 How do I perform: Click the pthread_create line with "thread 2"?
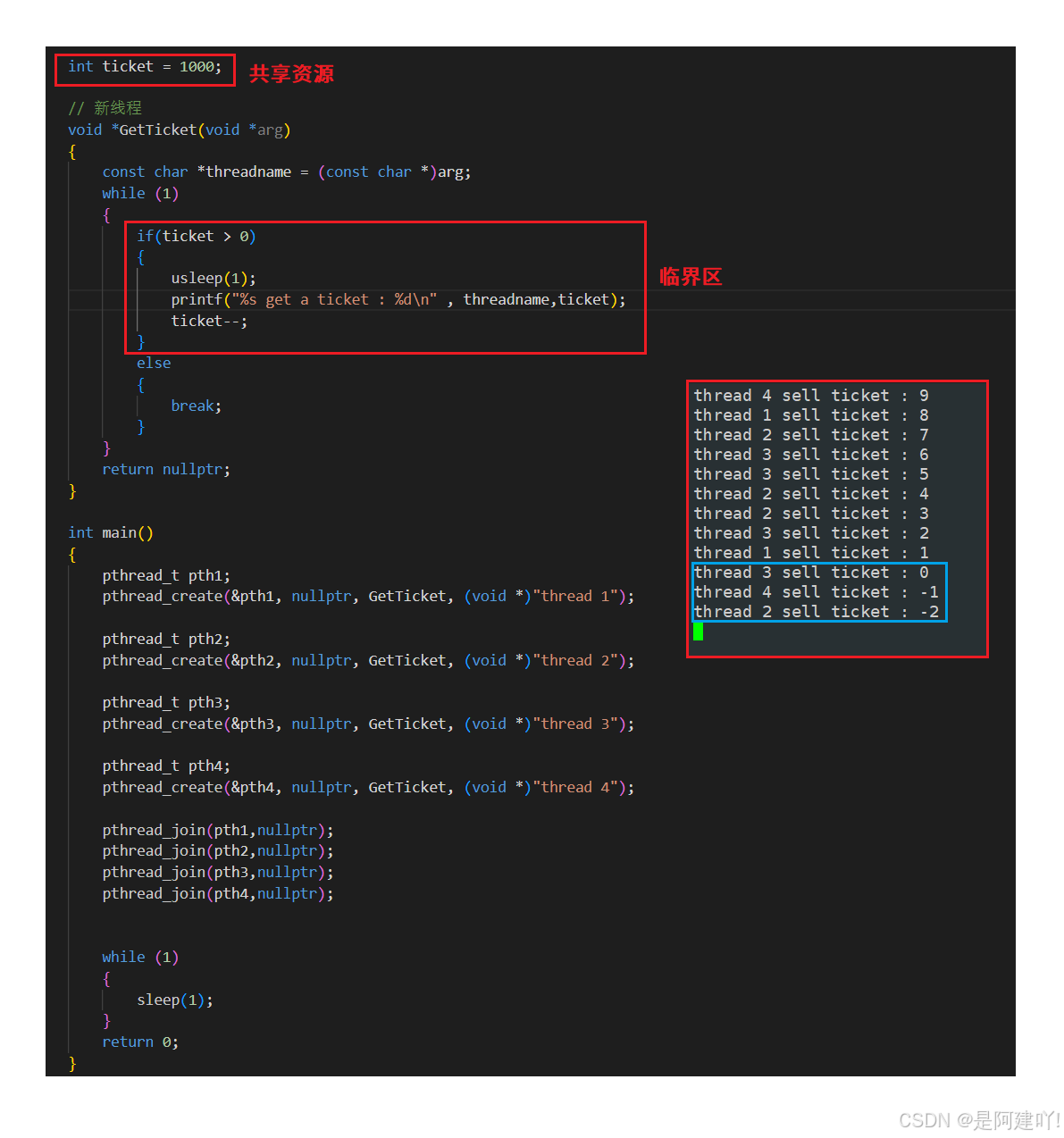tap(368, 660)
